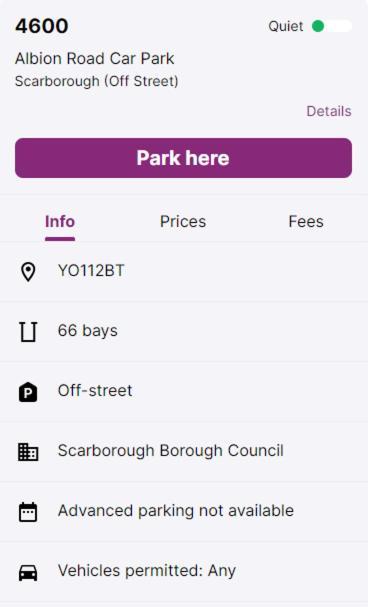This screenshot has width=374, height=607.
Task: Click Scarborough Borough Council operator row
Action: pyautogui.click(x=184, y=452)
